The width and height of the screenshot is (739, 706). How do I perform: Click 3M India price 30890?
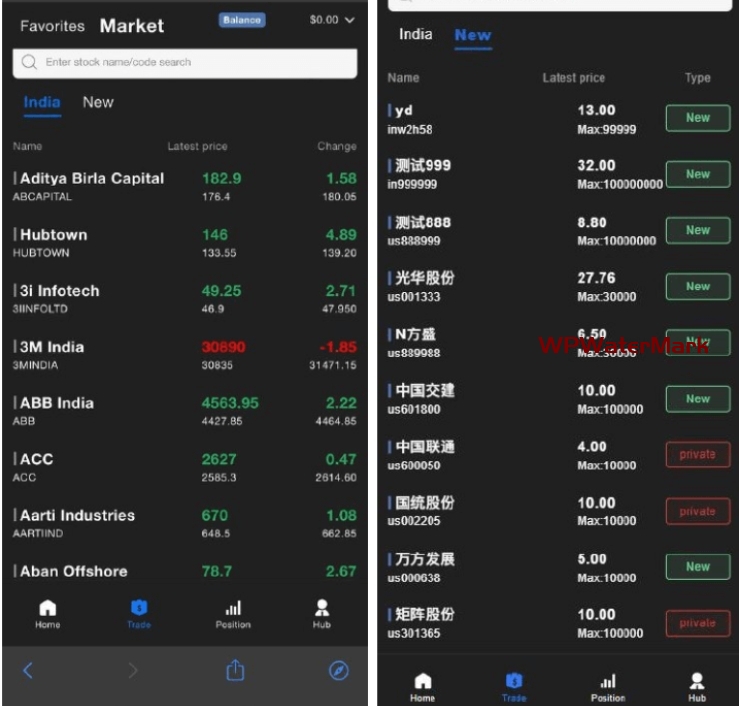click(x=223, y=347)
